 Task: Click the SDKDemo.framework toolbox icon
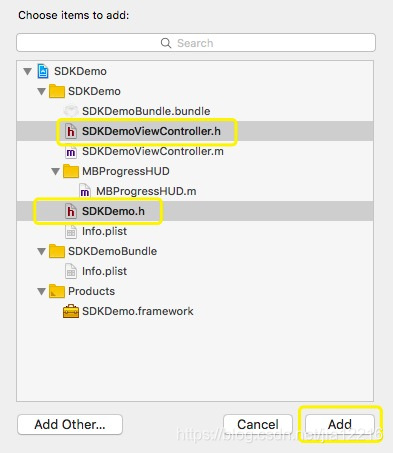(71, 311)
